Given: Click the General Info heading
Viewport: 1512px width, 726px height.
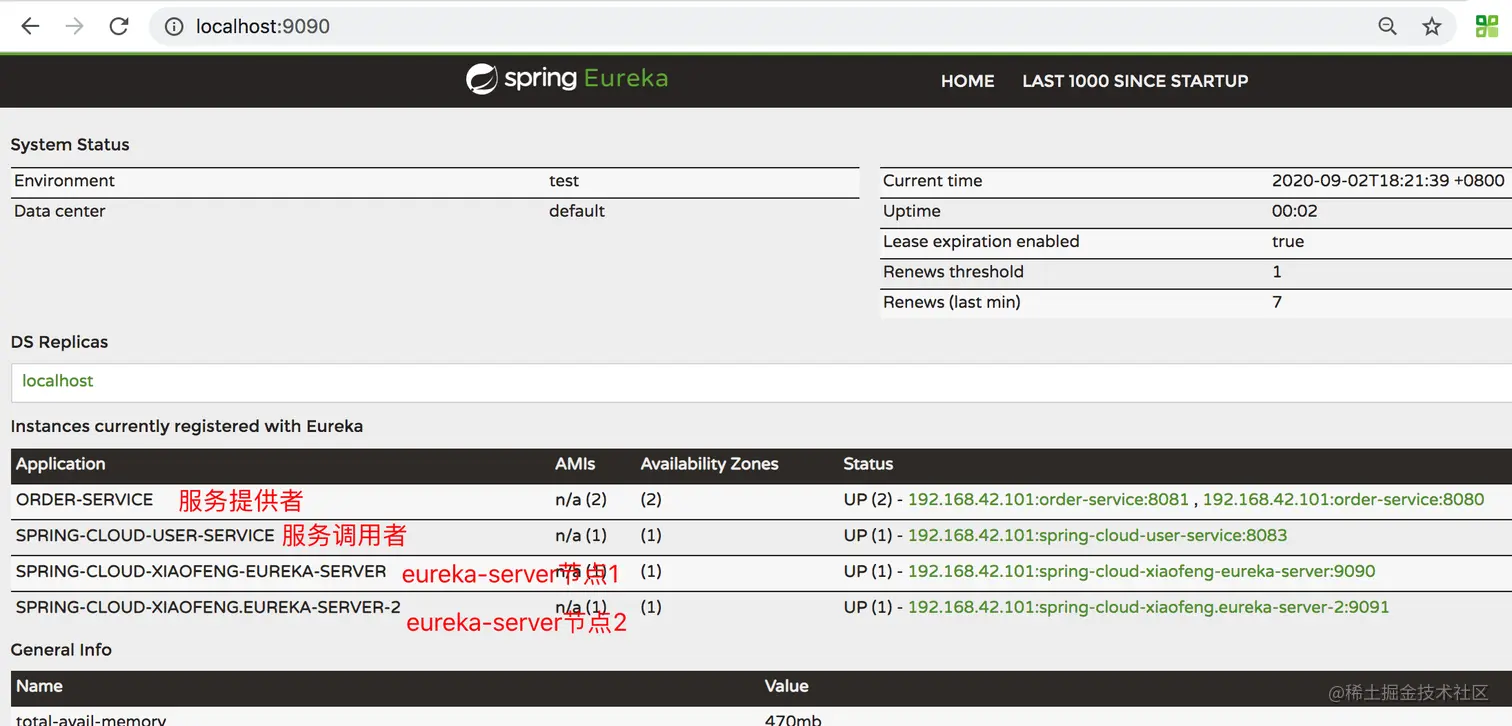Looking at the screenshot, I should click(61, 650).
